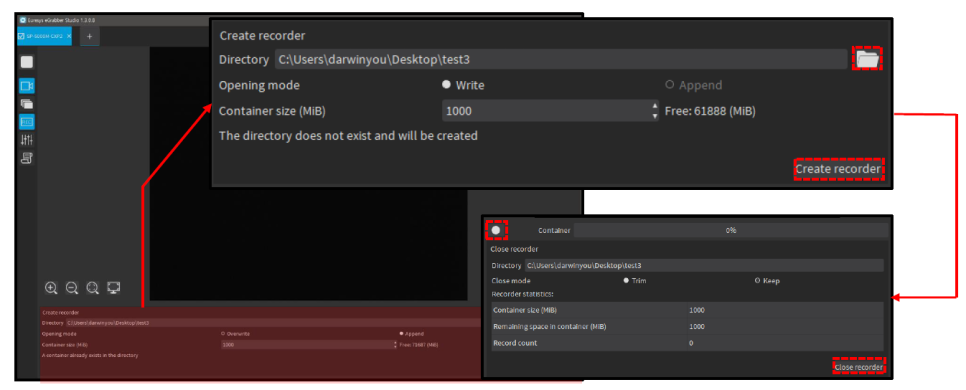Click the monitor fit-to-screen icon
Screen dimensions: 966x390
click(113, 288)
